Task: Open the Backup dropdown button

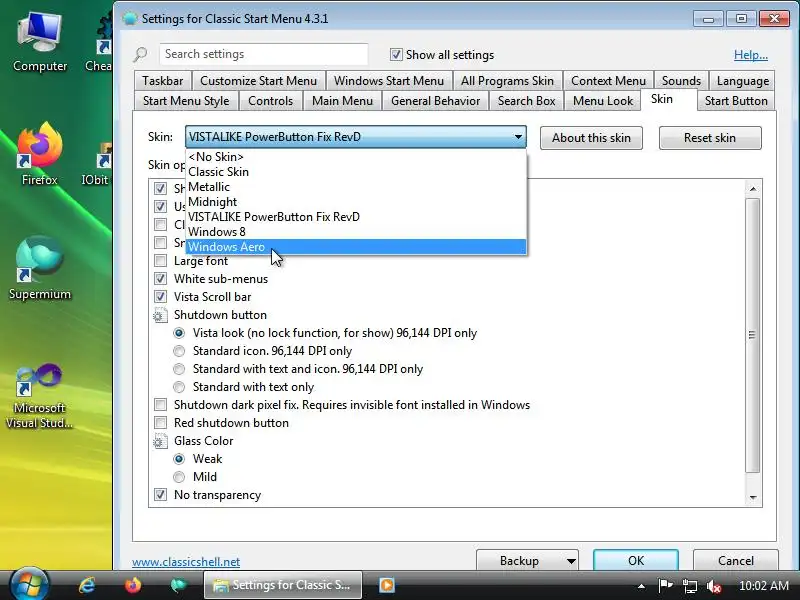Action: pos(527,561)
